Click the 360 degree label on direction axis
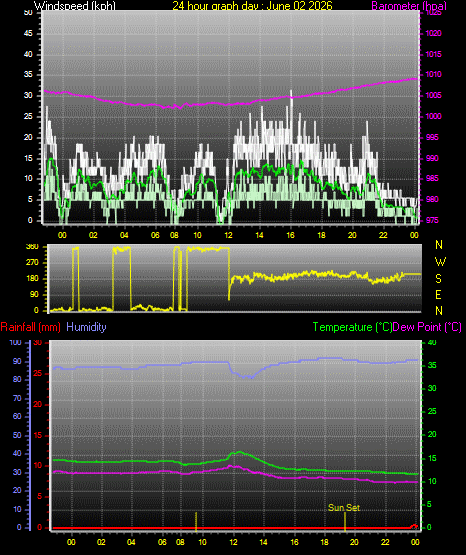This screenshot has width=466, height=555. [33, 247]
